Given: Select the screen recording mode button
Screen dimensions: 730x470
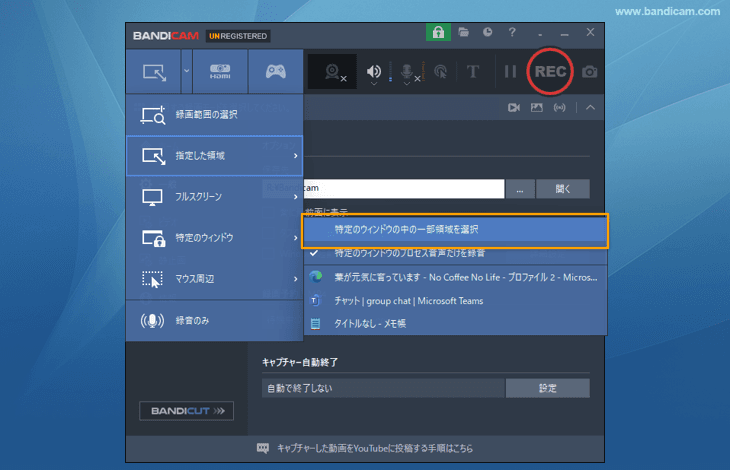Looking at the screenshot, I should (x=154, y=72).
